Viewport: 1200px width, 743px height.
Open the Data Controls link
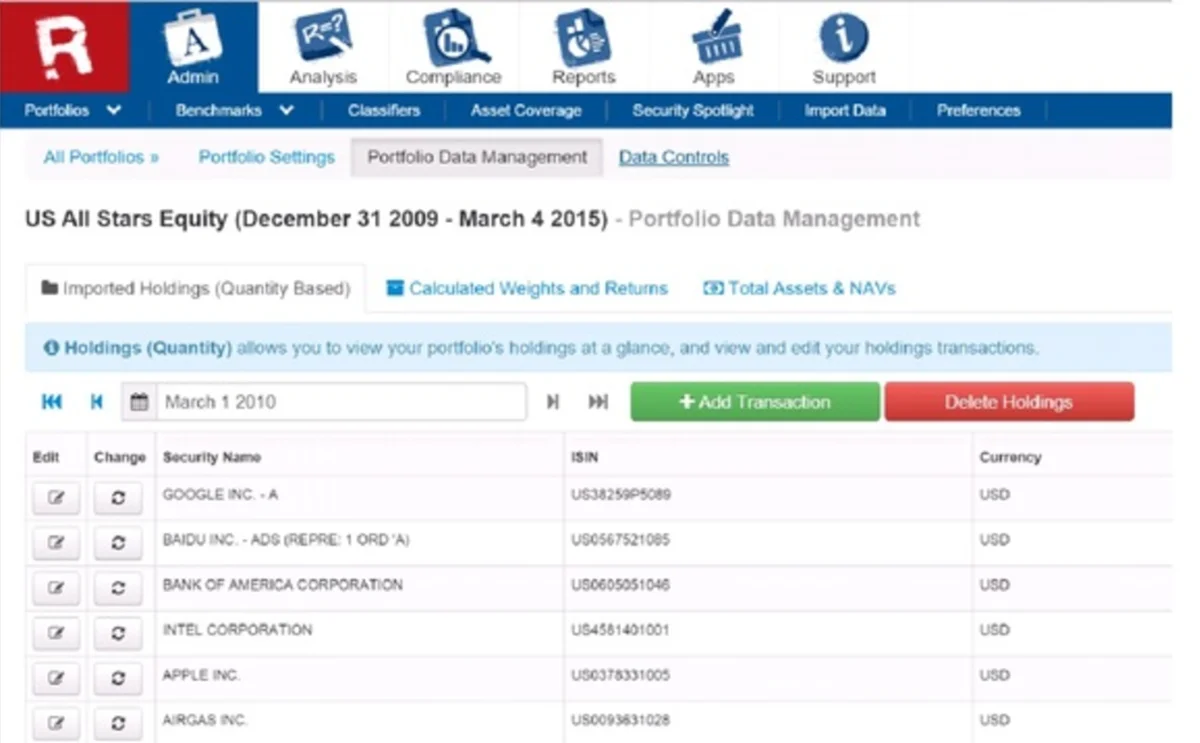point(674,157)
